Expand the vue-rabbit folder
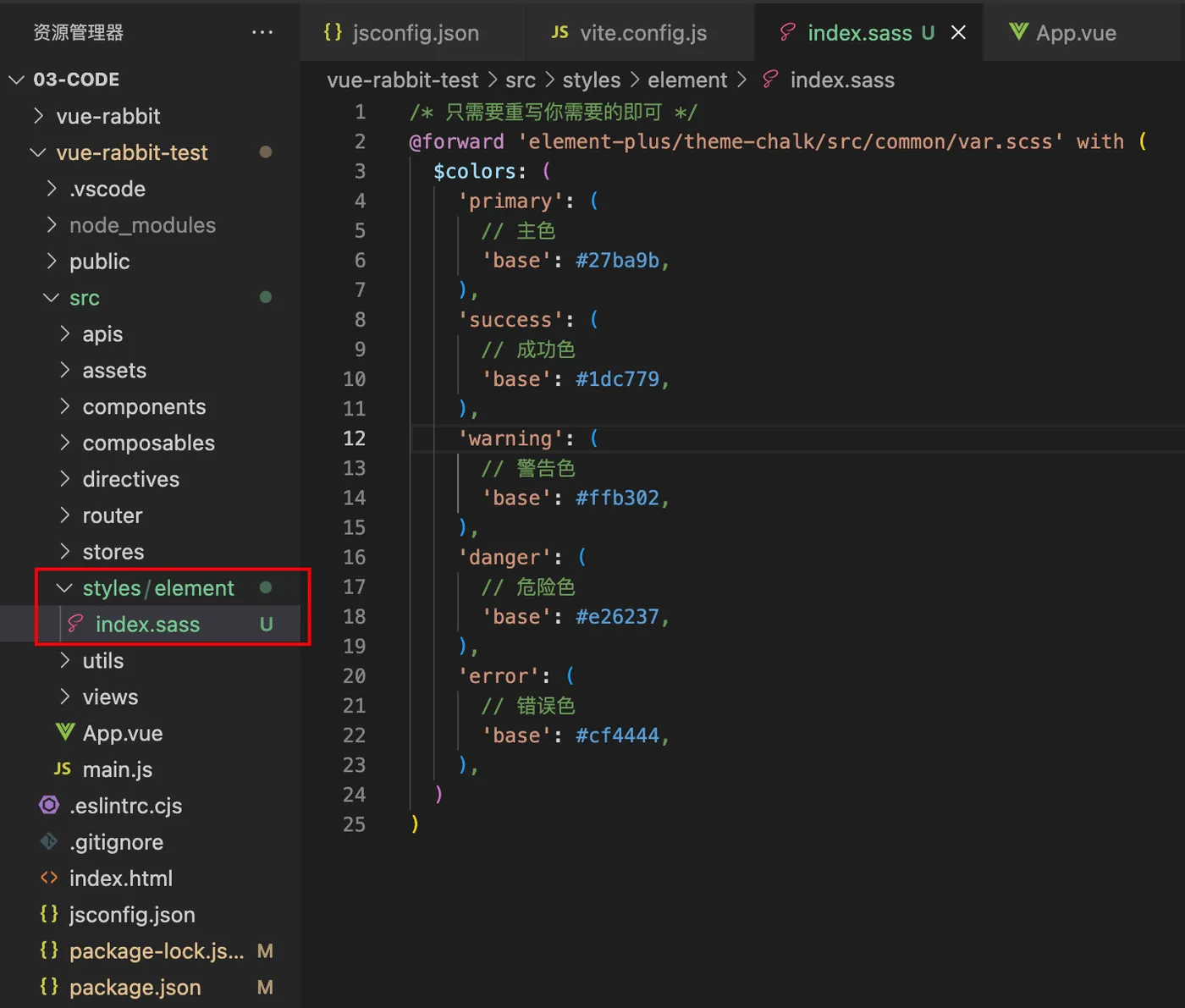 click(x=38, y=115)
